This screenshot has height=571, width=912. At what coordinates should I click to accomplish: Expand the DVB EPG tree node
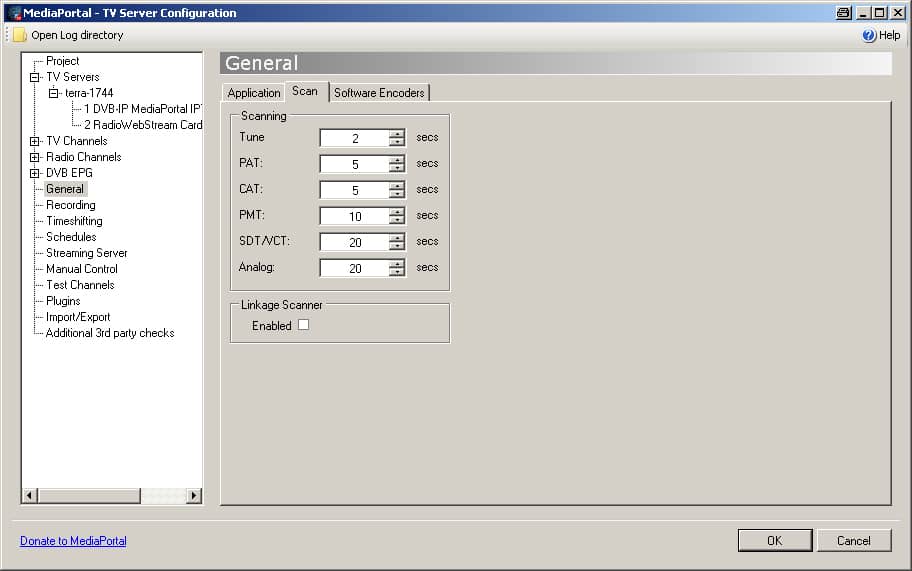pyautogui.click(x=35, y=173)
